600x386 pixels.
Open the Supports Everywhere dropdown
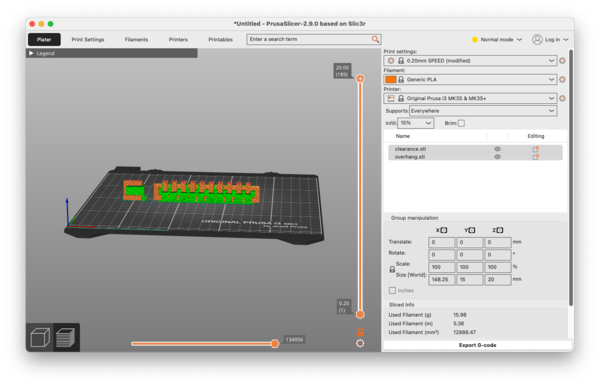(x=483, y=111)
